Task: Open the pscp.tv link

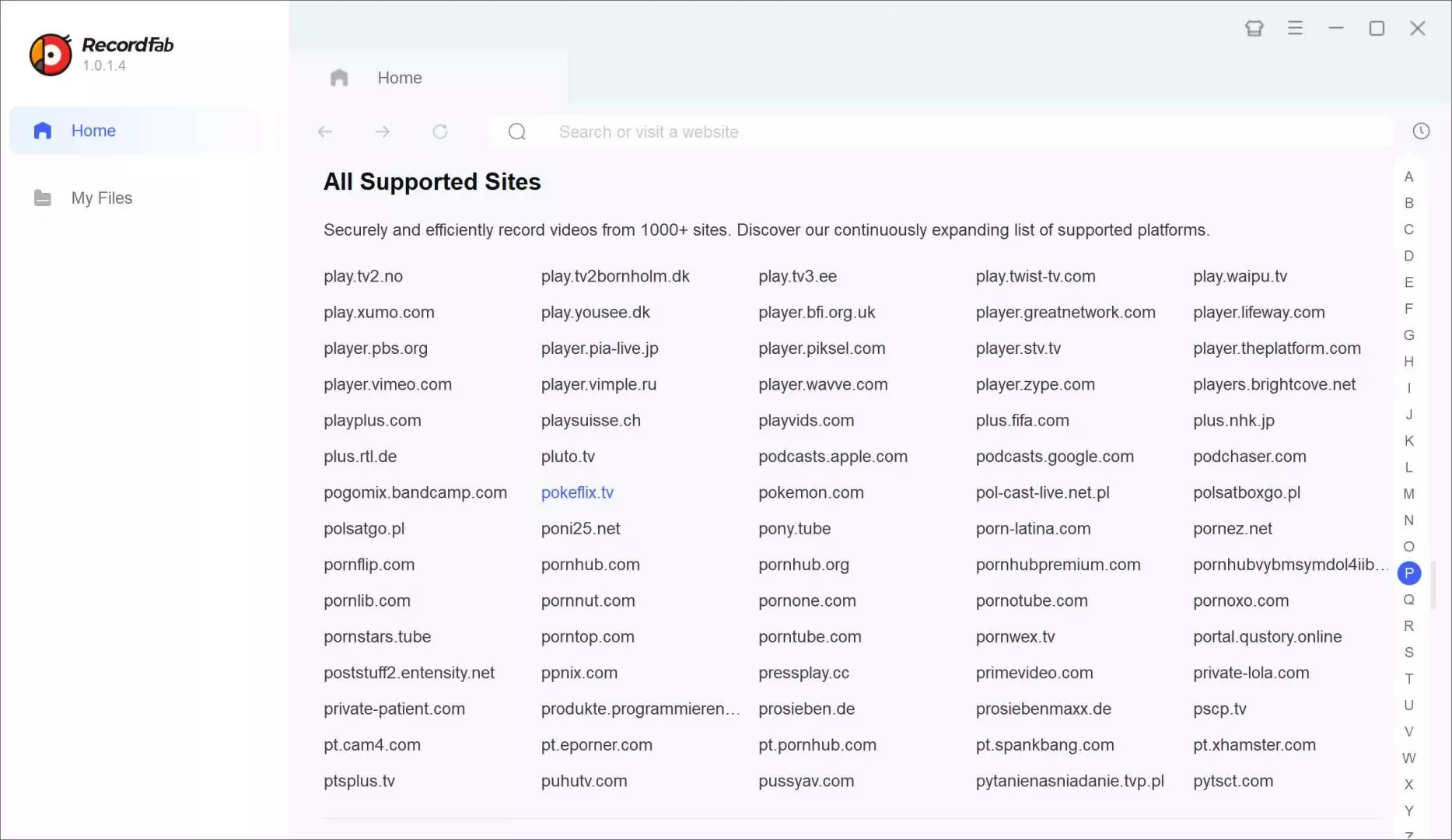Action: click(1219, 709)
